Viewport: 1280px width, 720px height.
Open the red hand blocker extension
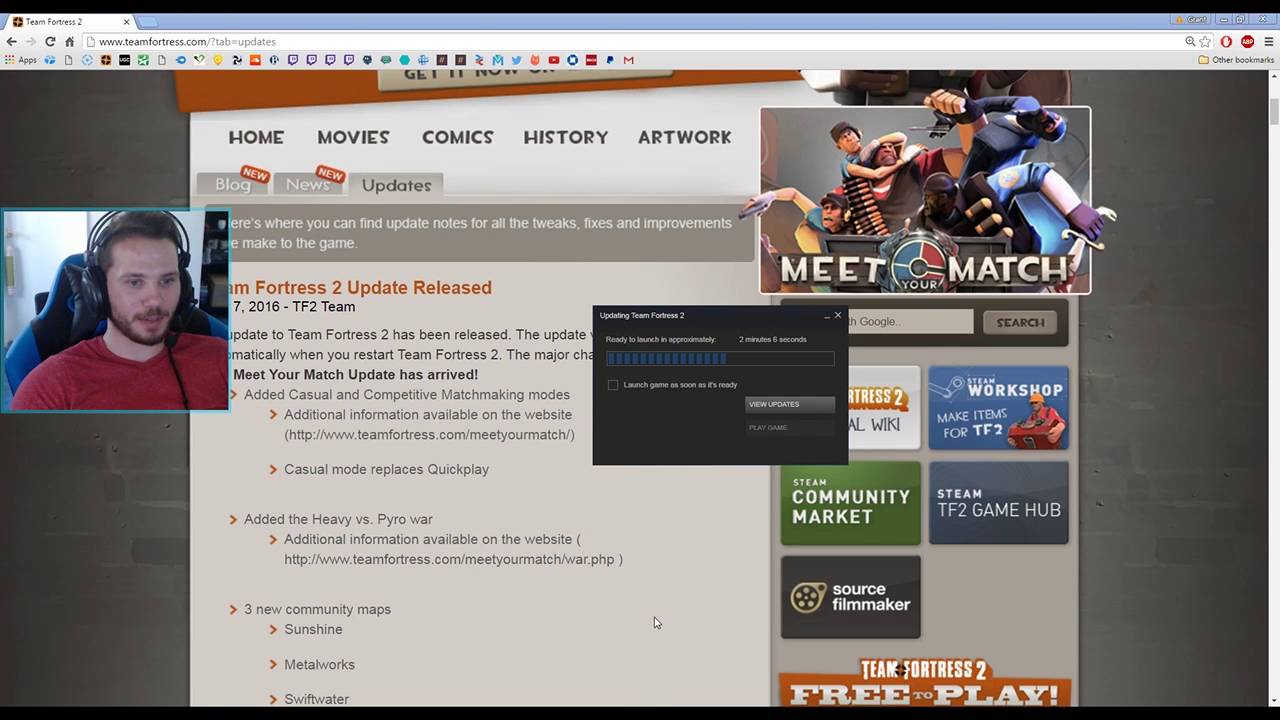pos(1226,41)
